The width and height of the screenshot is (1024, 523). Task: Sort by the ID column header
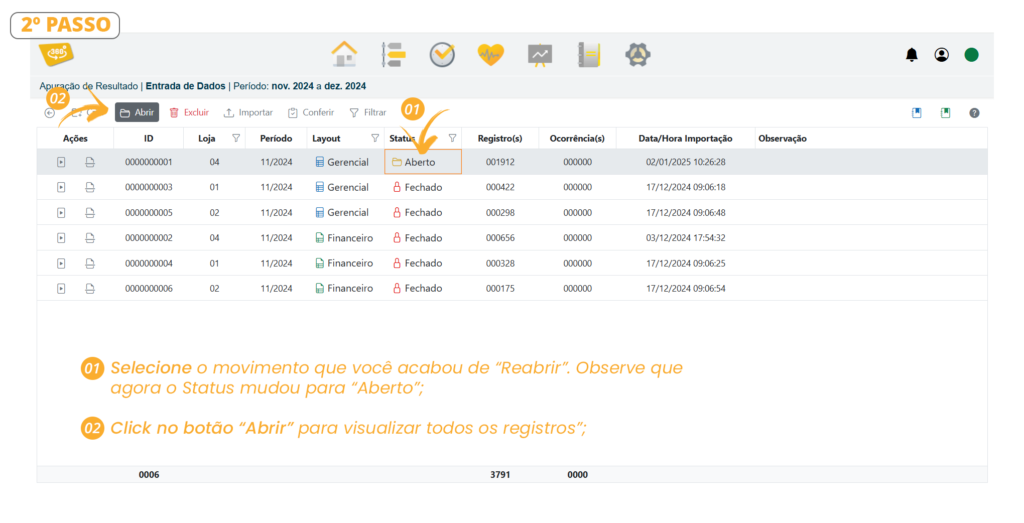(149, 138)
